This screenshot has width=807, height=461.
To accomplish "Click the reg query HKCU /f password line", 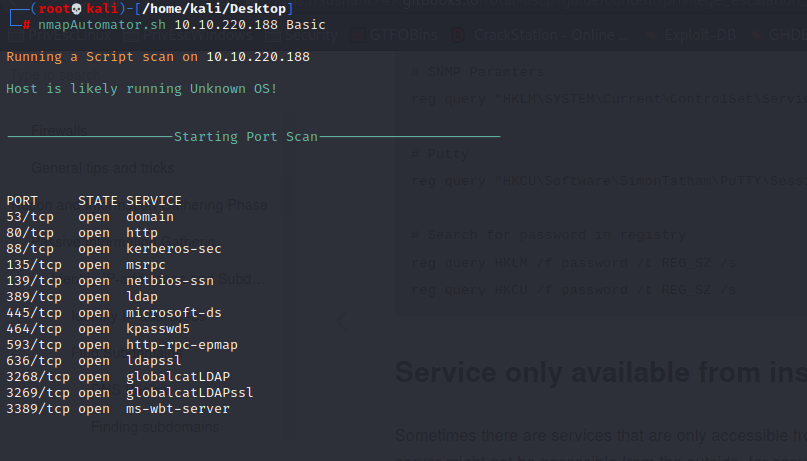I will click(x=574, y=290).
